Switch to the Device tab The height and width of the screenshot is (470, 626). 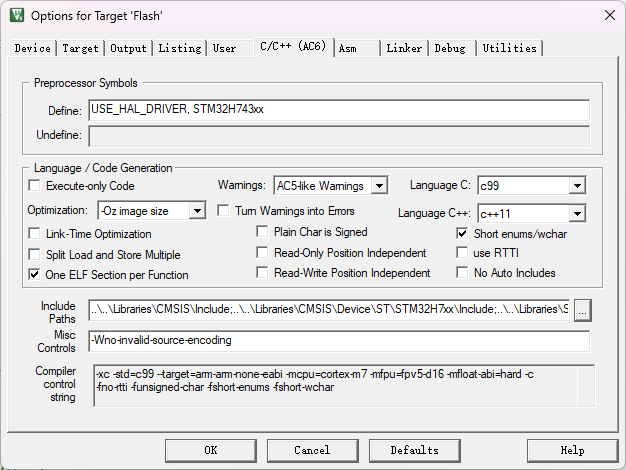[33, 48]
